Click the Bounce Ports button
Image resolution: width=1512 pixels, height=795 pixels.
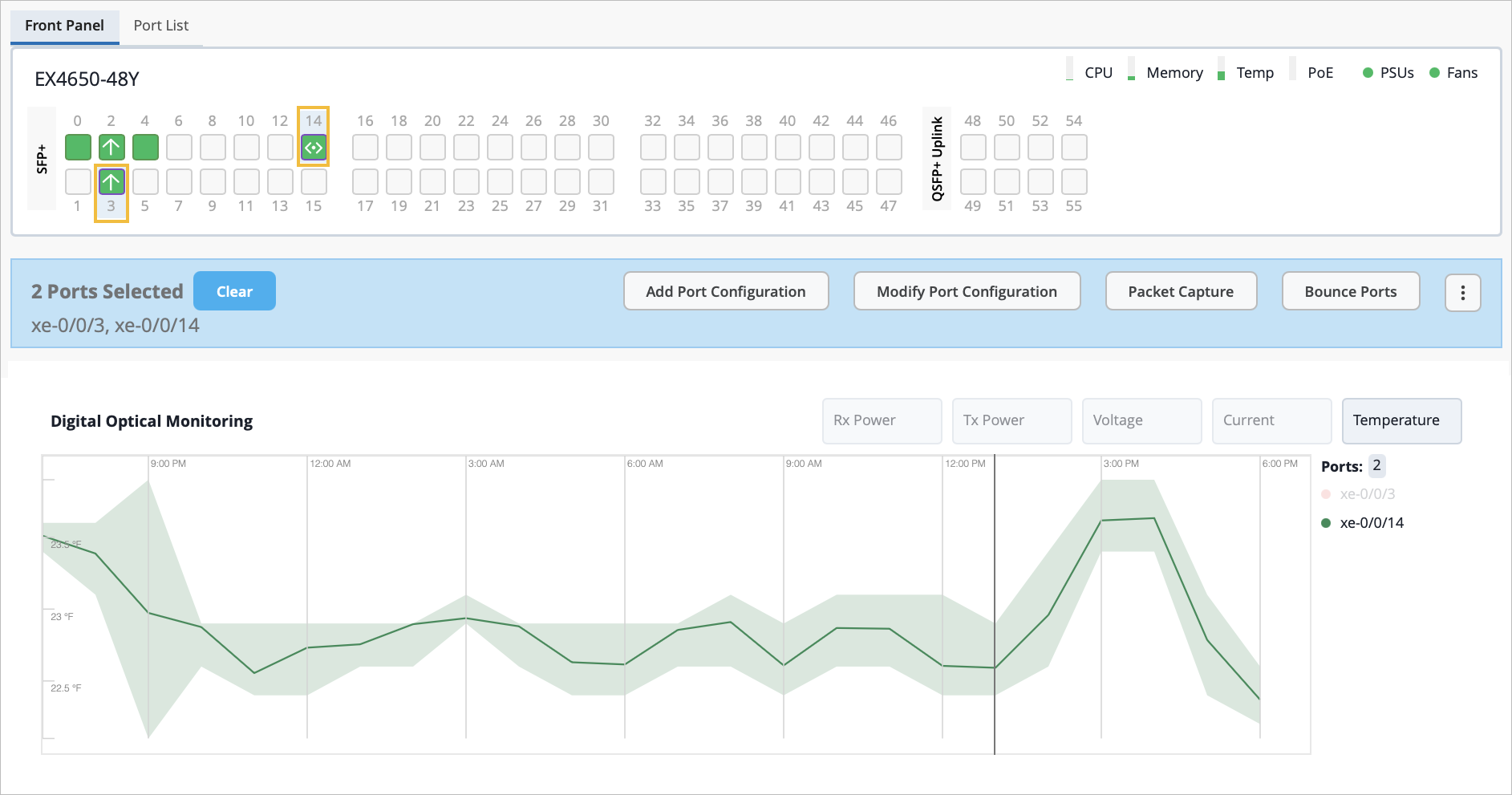click(1351, 291)
